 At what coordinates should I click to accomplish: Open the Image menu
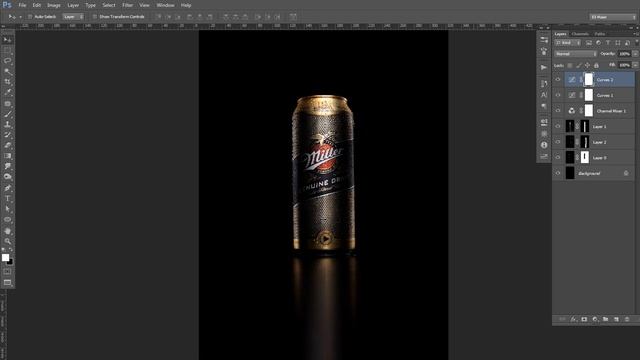pos(53,5)
